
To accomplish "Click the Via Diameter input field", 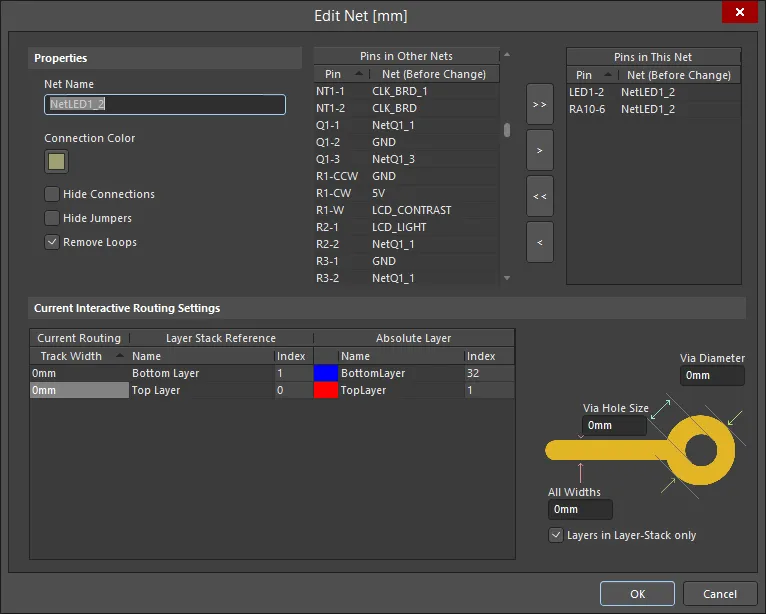I will pyautogui.click(x=712, y=375).
